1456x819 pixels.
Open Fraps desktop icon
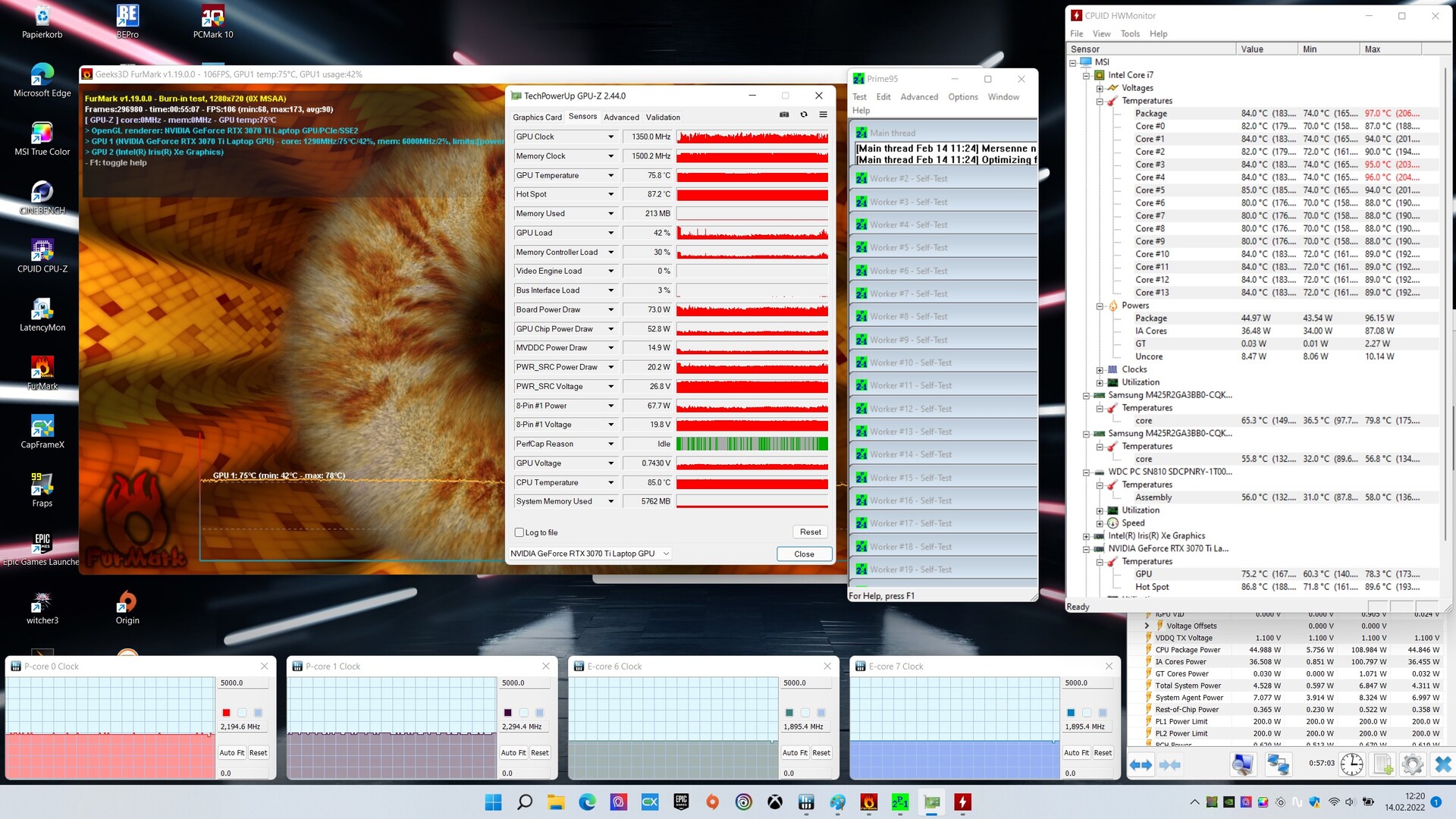click(42, 491)
